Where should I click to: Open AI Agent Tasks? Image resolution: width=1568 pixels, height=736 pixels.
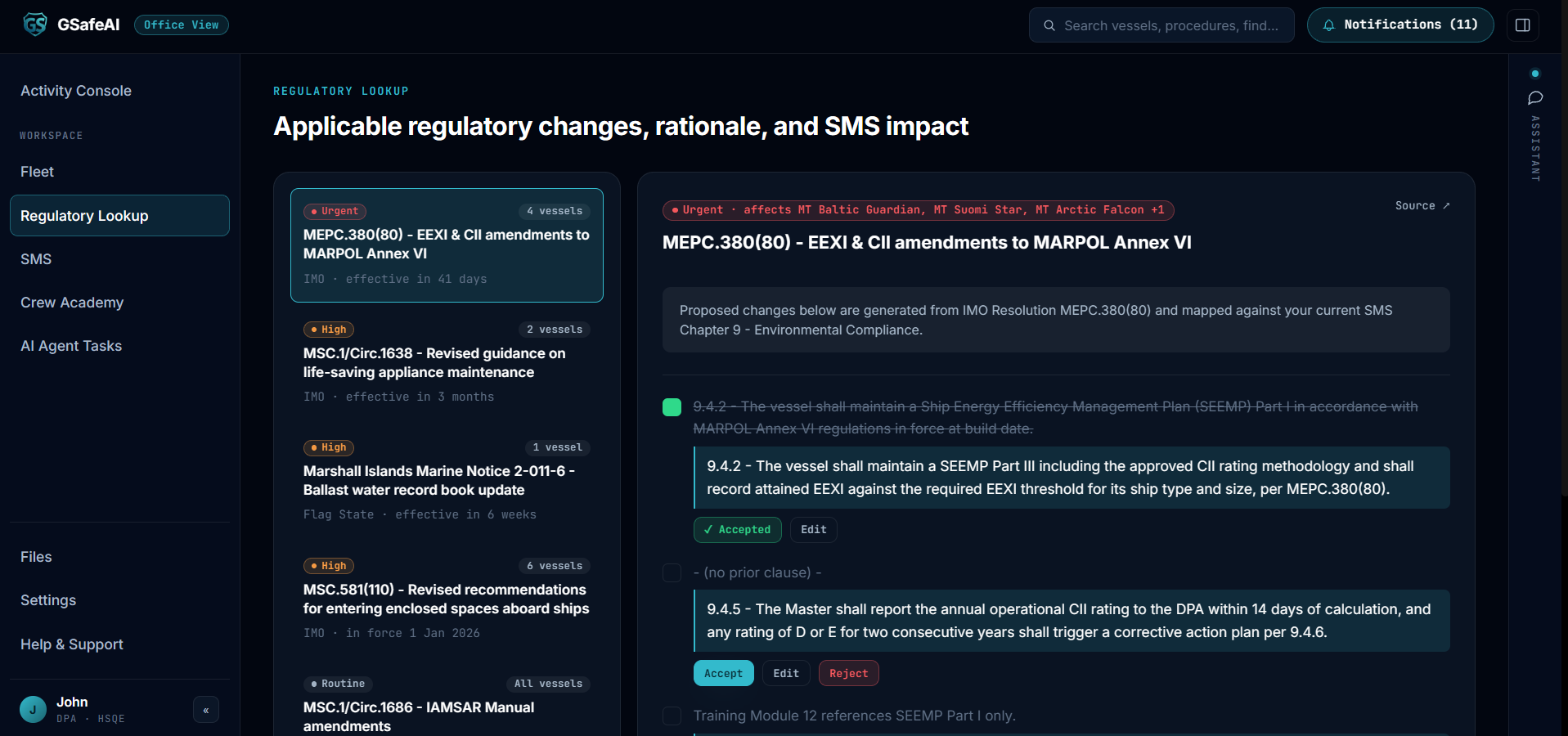tap(119, 346)
